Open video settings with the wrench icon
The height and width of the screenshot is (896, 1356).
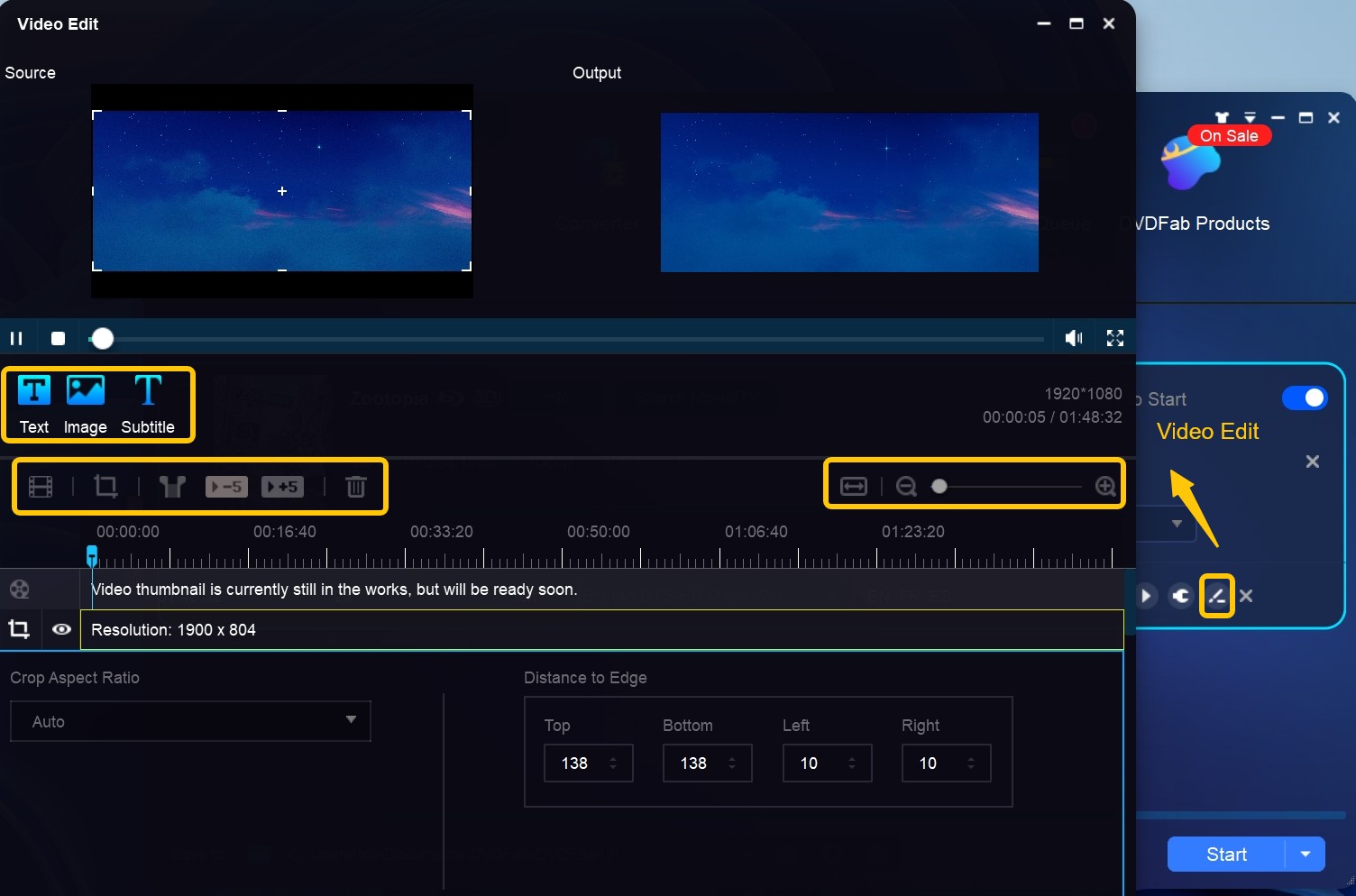(x=1180, y=595)
